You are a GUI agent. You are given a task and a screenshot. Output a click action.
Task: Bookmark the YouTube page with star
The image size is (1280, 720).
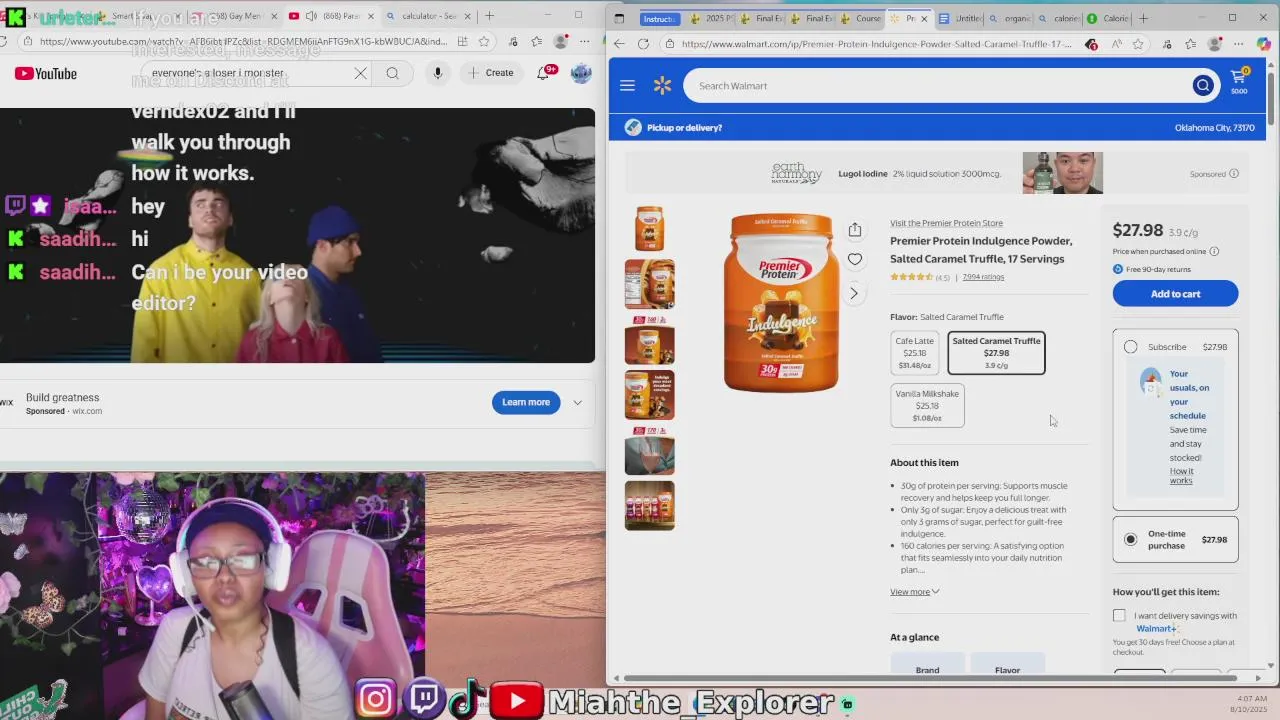point(484,42)
